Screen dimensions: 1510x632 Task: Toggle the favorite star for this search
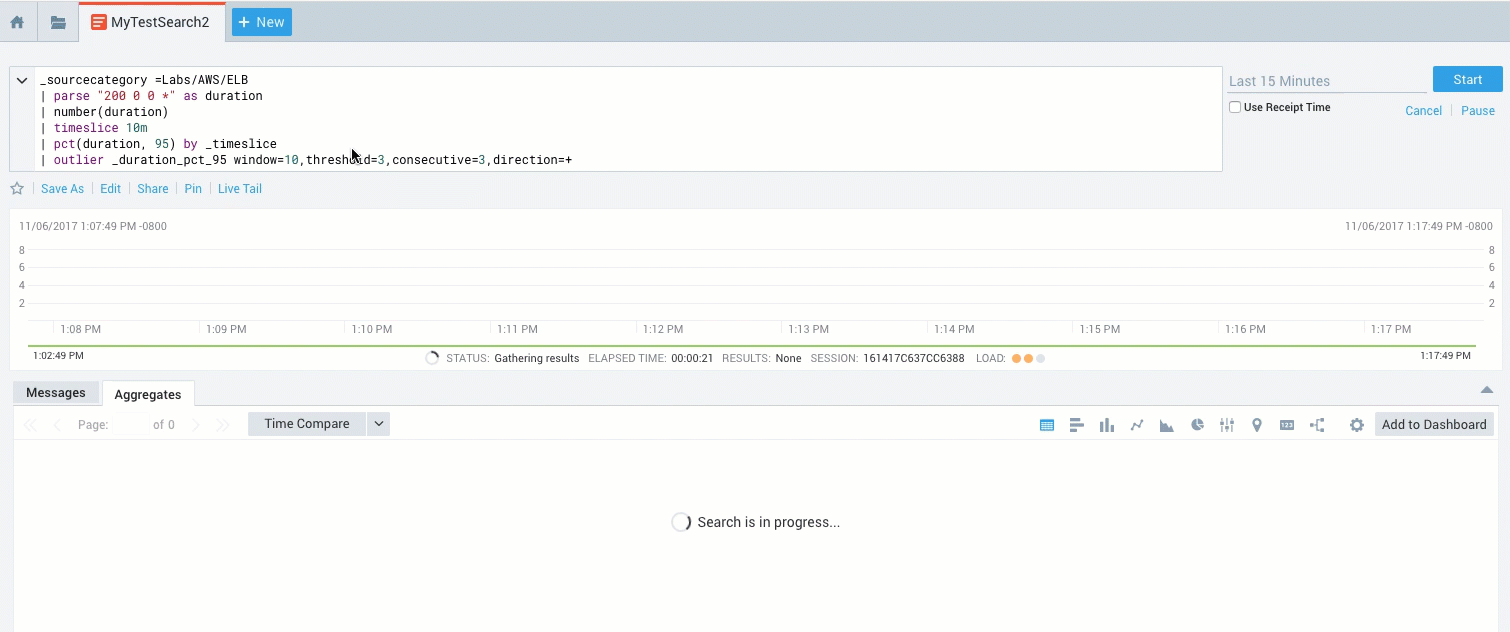[x=16, y=188]
